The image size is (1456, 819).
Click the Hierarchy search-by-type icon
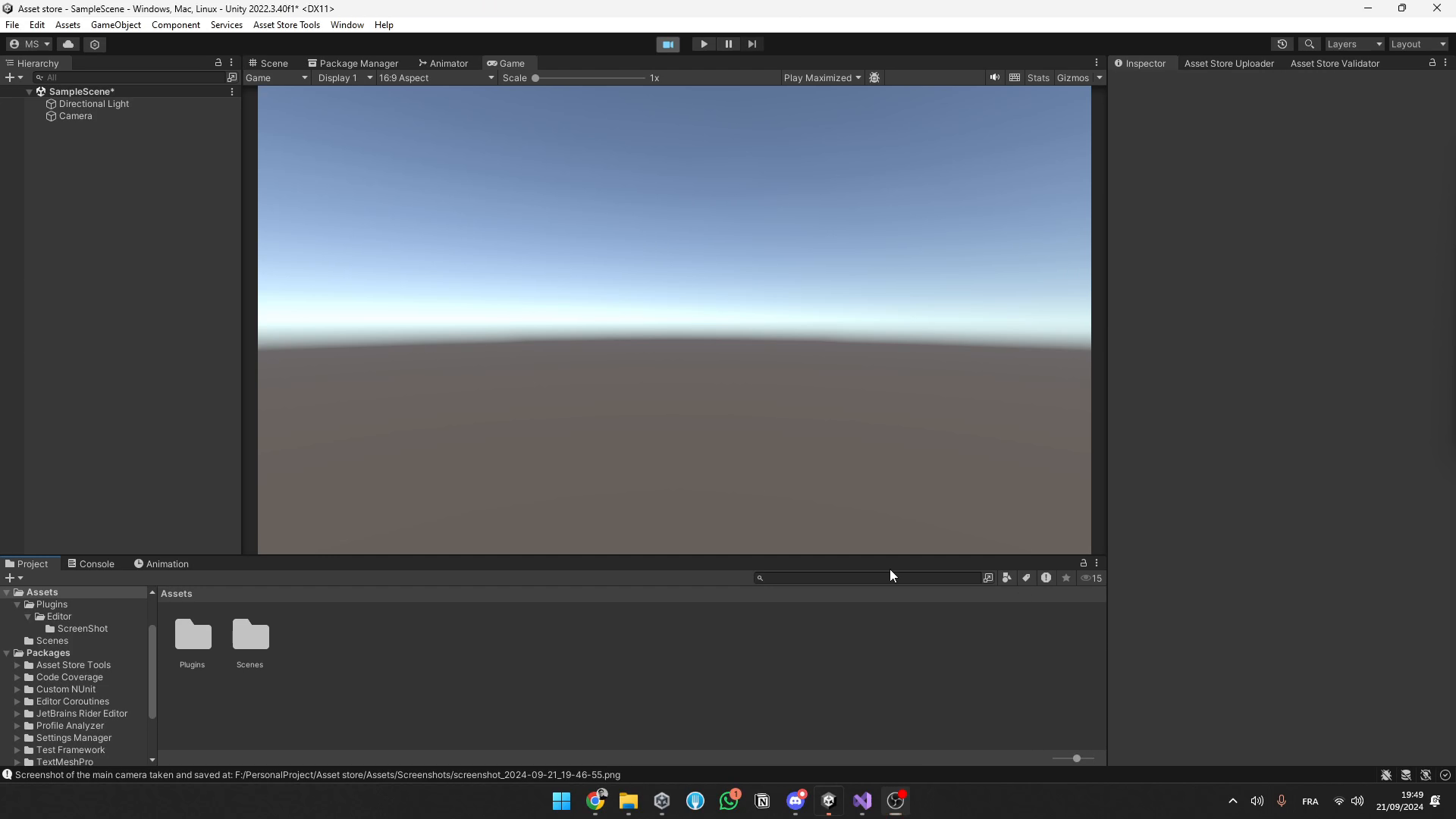232,77
